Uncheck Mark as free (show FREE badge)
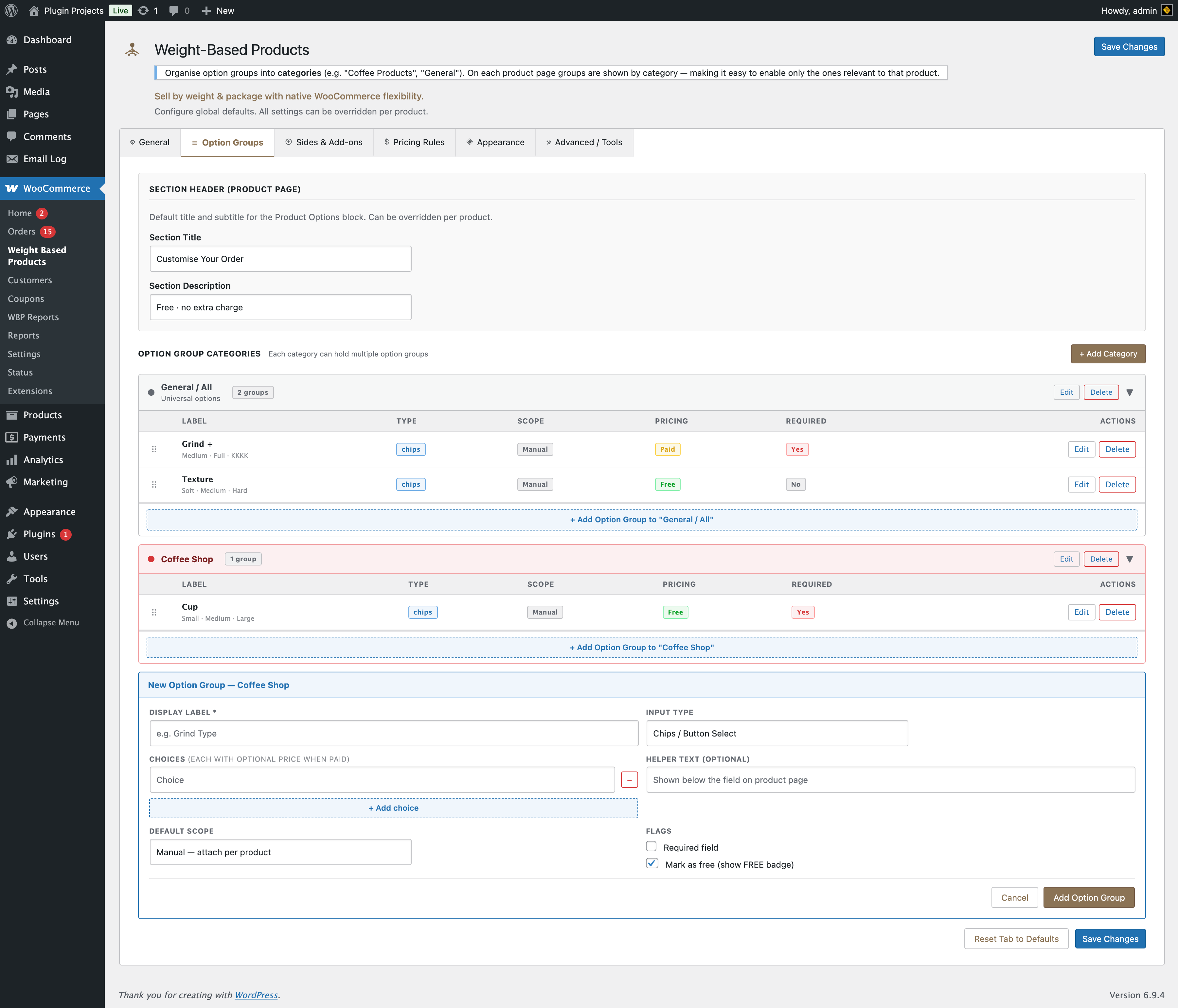Viewport: 1178px width, 1008px height. (651, 864)
